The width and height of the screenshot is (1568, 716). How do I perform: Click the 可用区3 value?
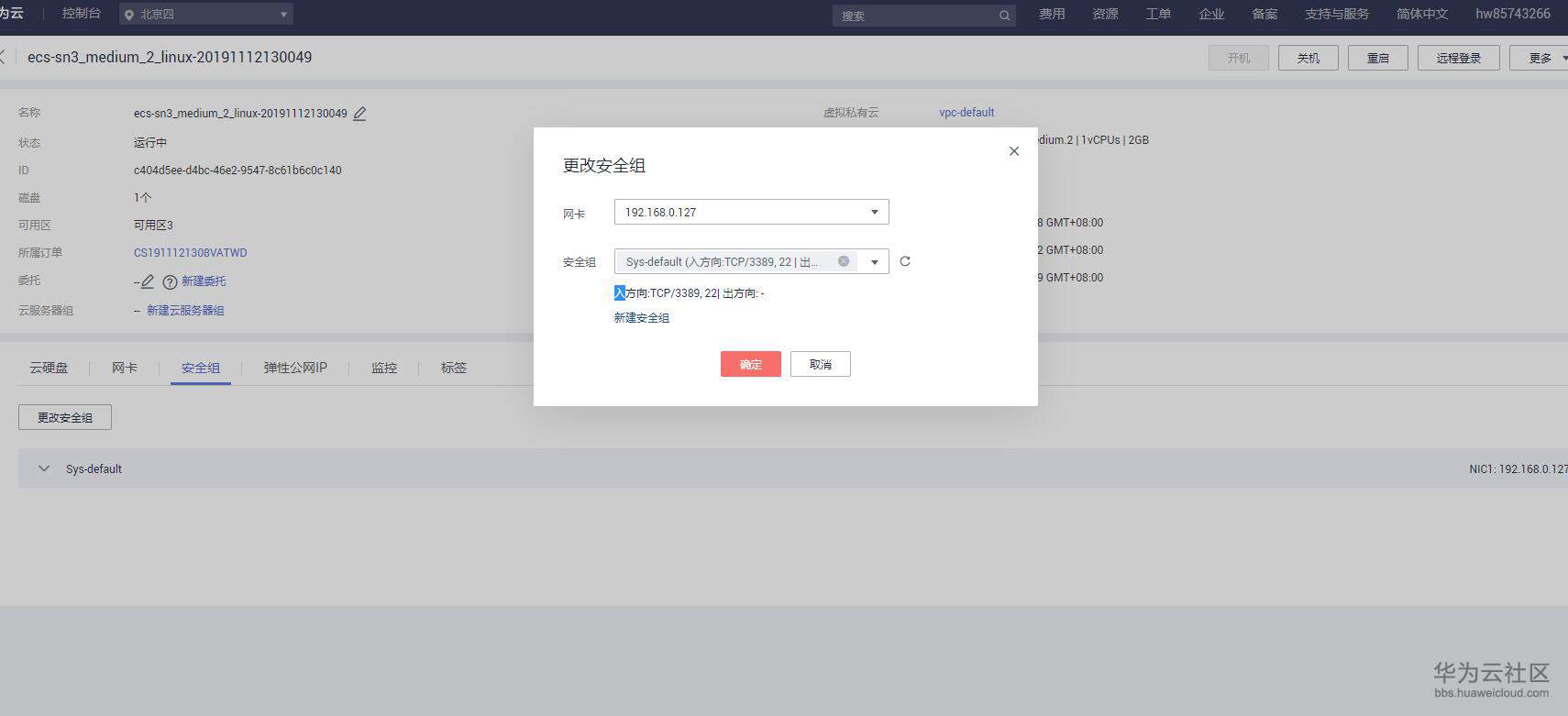pyautogui.click(x=153, y=226)
